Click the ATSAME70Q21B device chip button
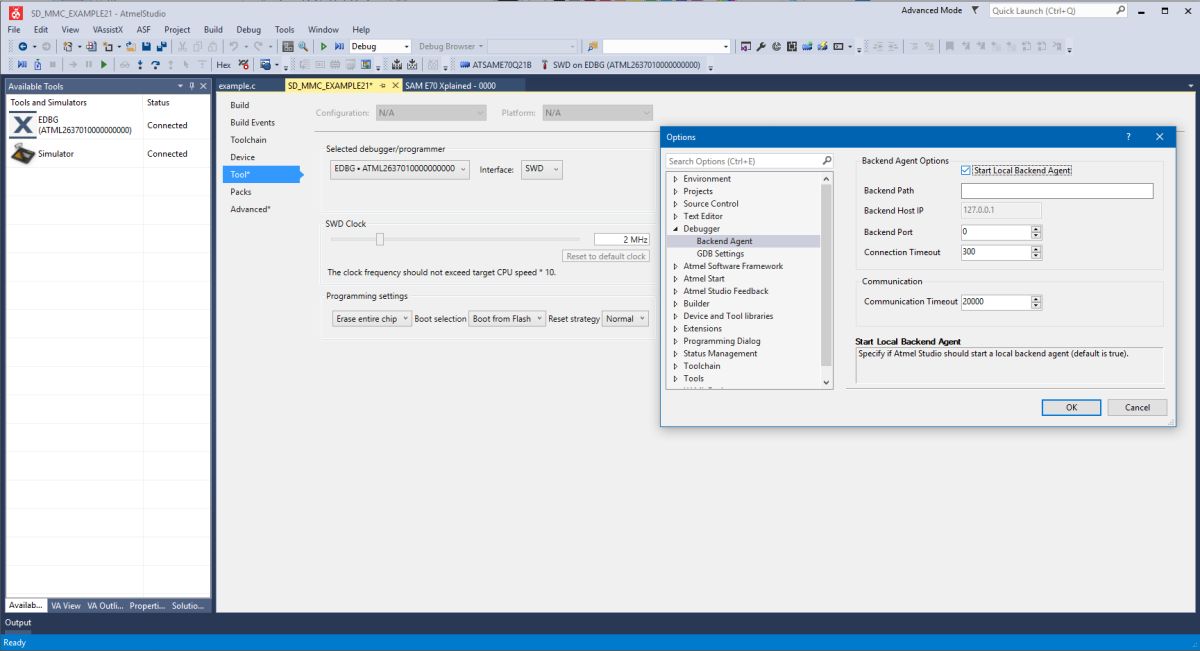The width and height of the screenshot is (1200, 651). click(496, 64)
